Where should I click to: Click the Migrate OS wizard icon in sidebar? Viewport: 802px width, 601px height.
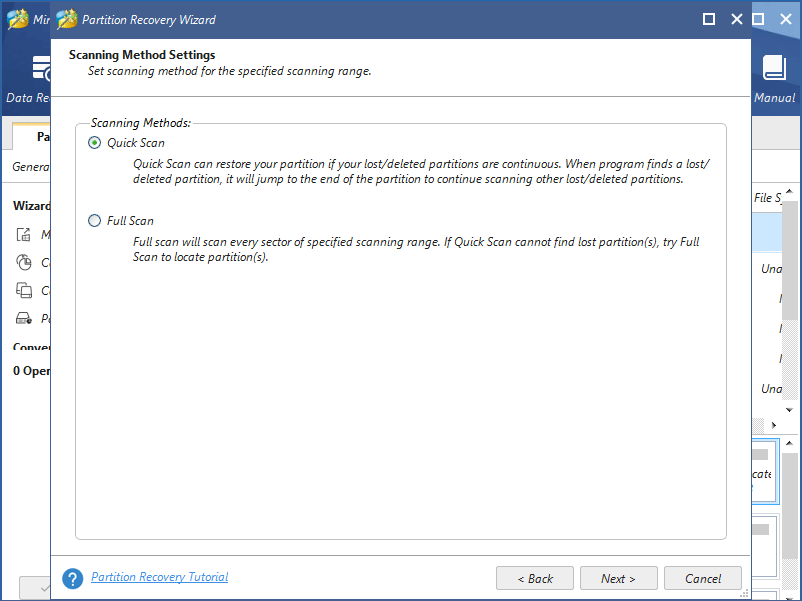(x=24, y=234)
